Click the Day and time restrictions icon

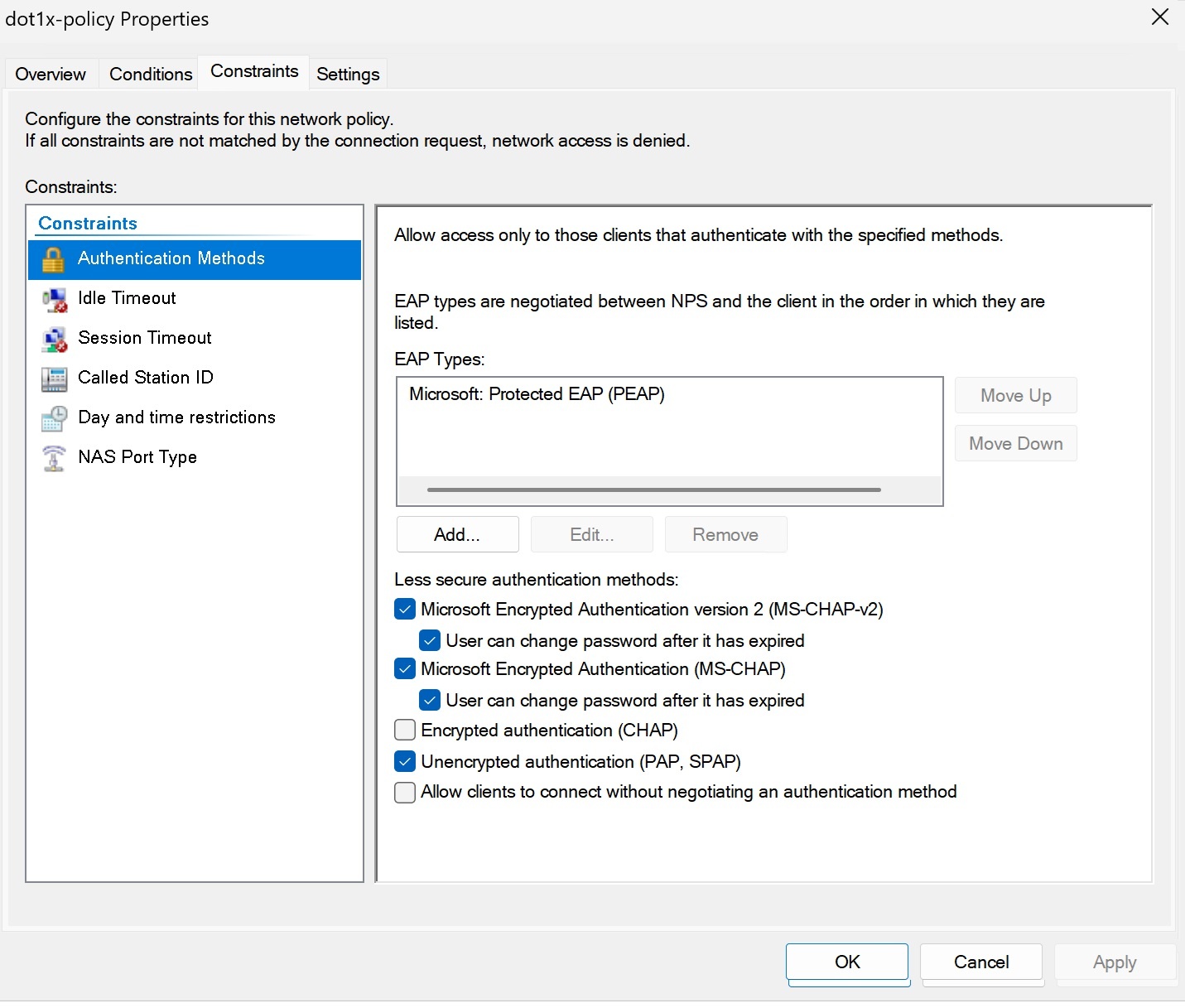pyautogui.click(x=54, y=418)
